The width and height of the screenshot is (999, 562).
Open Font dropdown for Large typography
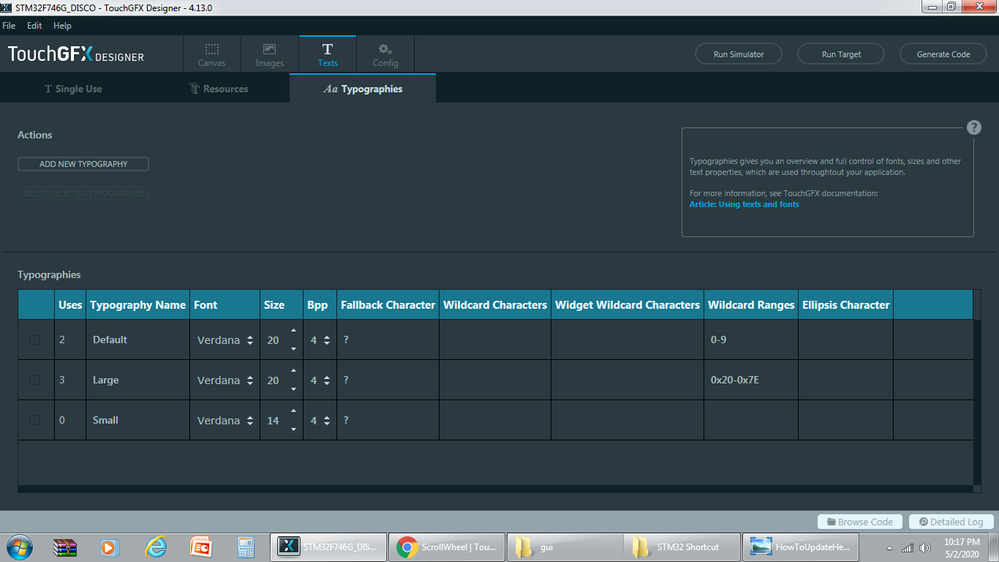[225, 380]
